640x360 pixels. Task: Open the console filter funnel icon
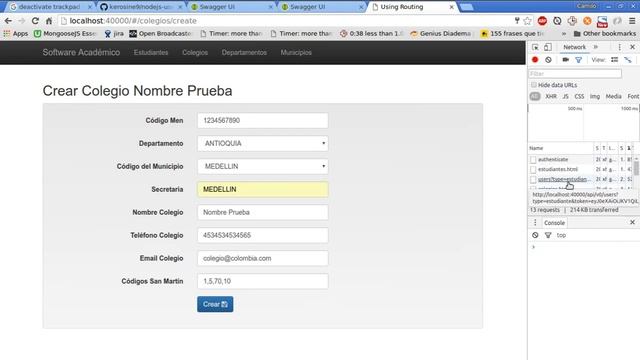[x=548, y=235]
